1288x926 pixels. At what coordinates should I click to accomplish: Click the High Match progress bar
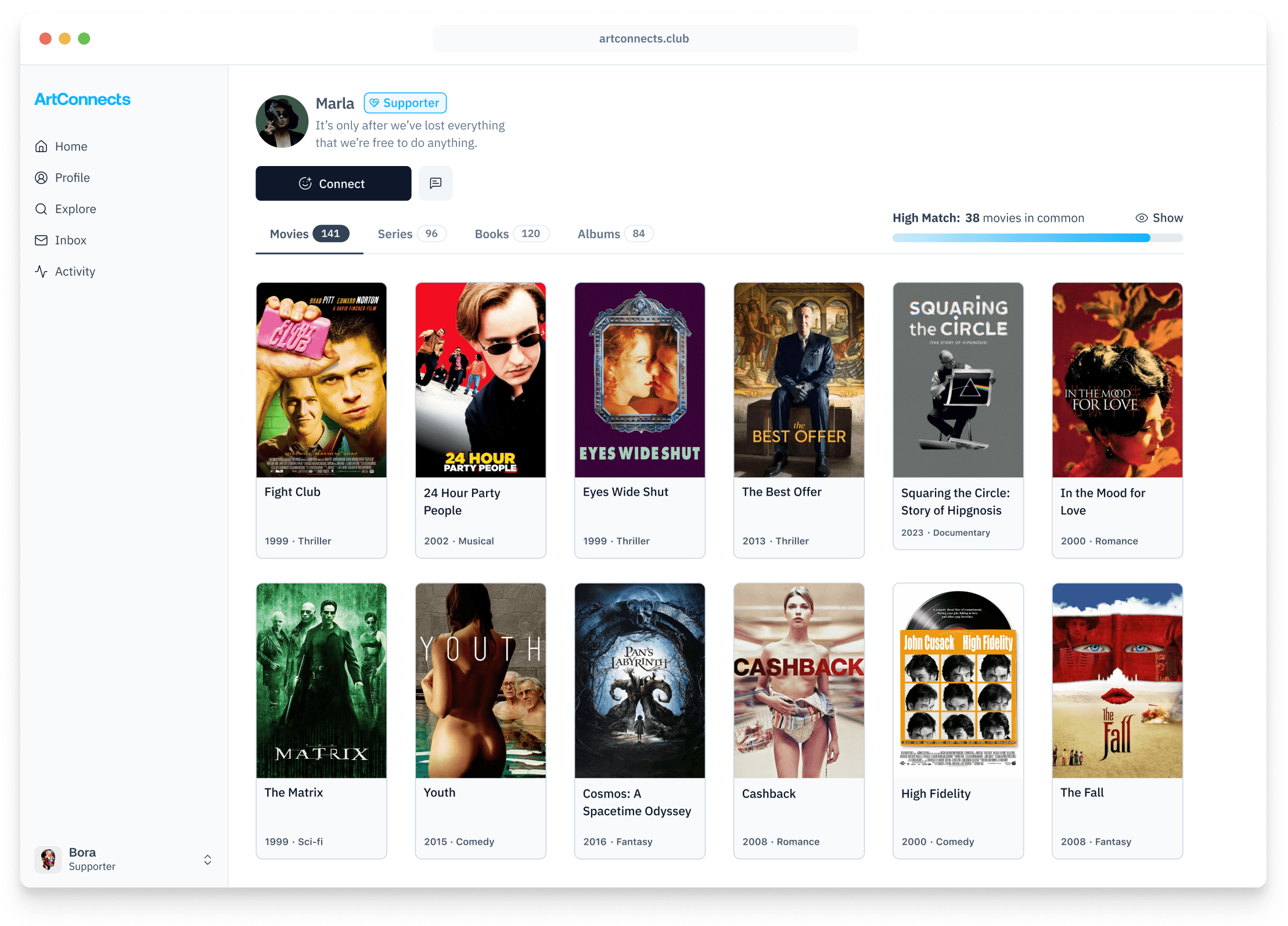(x=1038, y=237)
